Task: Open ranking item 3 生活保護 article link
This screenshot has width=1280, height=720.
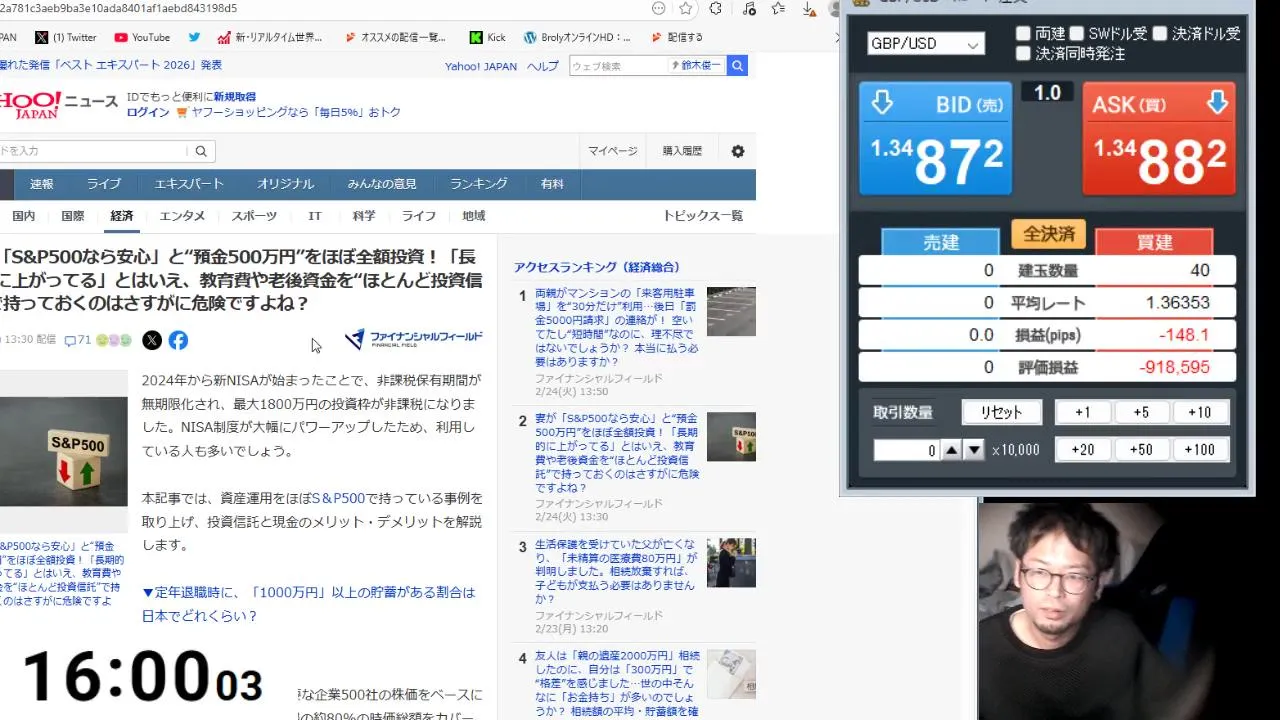Action: pyautogui.click(x=616, y=572)
